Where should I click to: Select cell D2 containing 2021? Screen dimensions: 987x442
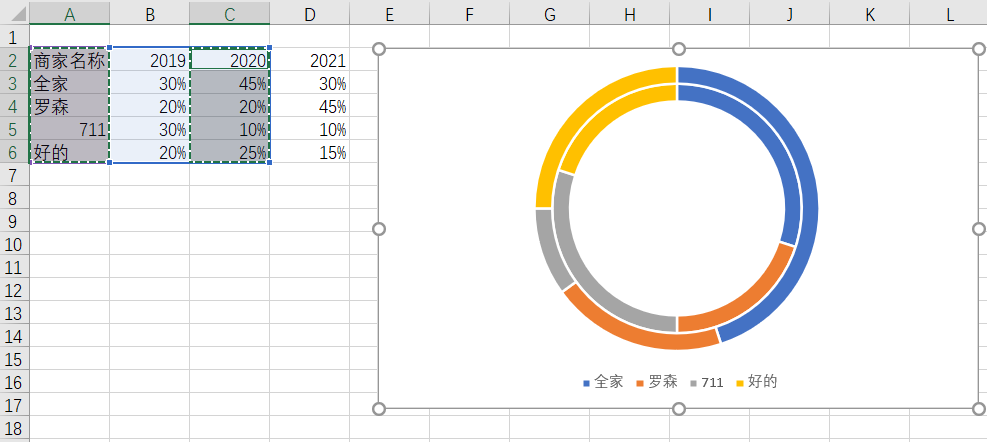(x=310, y=60)
